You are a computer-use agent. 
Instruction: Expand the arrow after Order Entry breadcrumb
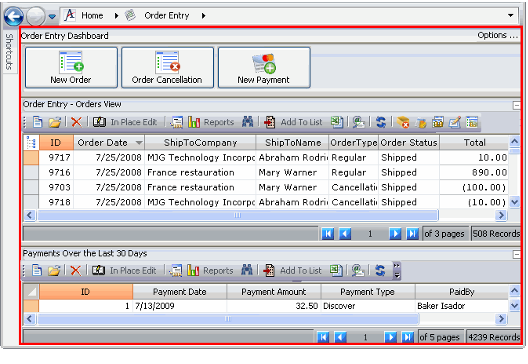coord(203,15)
